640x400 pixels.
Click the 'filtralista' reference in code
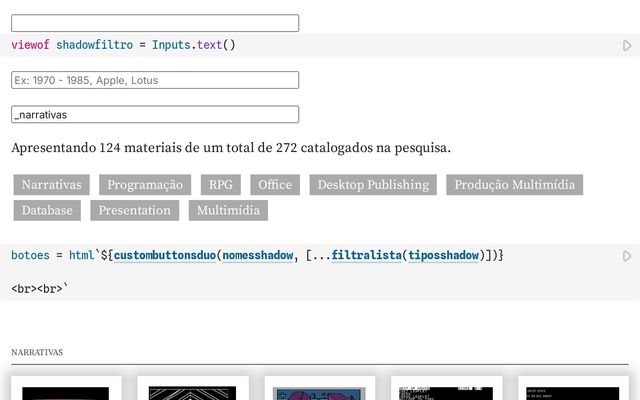click(x=367, y=256)
